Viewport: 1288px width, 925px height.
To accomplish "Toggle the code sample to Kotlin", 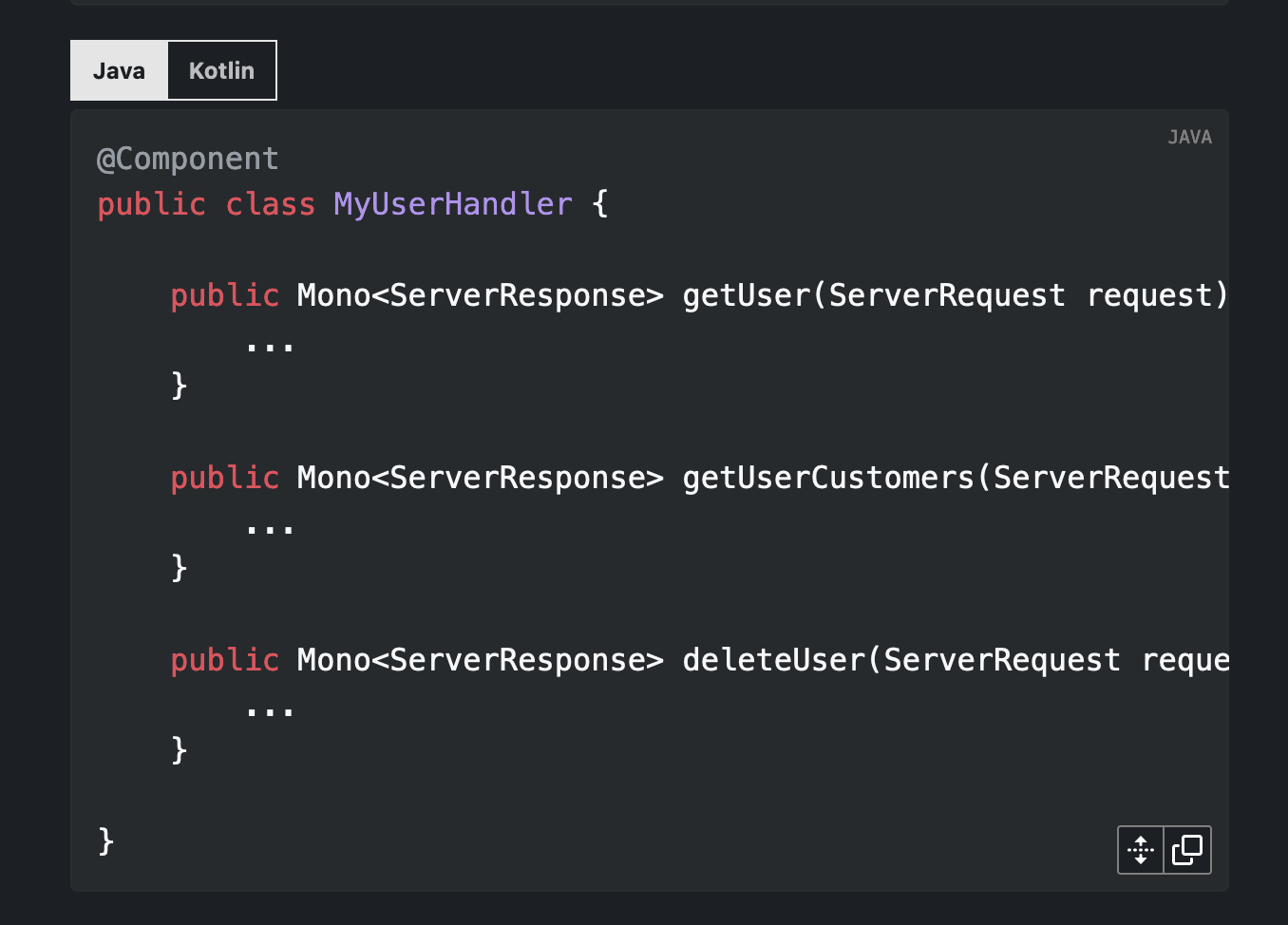I will pyautogui.click(x=221, y=69).
